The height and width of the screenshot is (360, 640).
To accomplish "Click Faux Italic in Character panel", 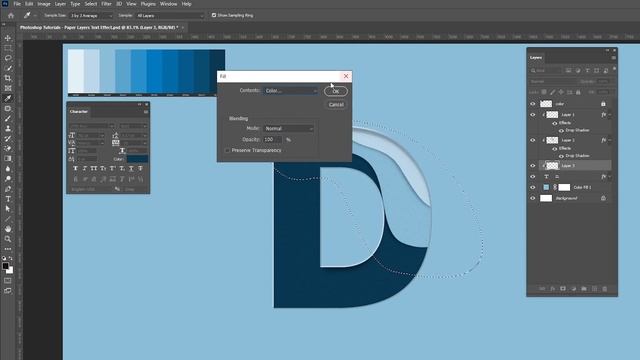I will 84,168.
